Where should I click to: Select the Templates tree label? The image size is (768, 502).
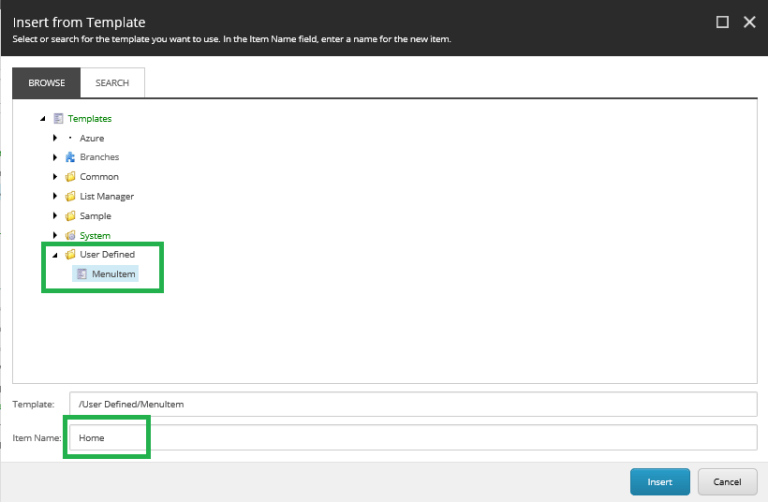click(x=90, y=119)
